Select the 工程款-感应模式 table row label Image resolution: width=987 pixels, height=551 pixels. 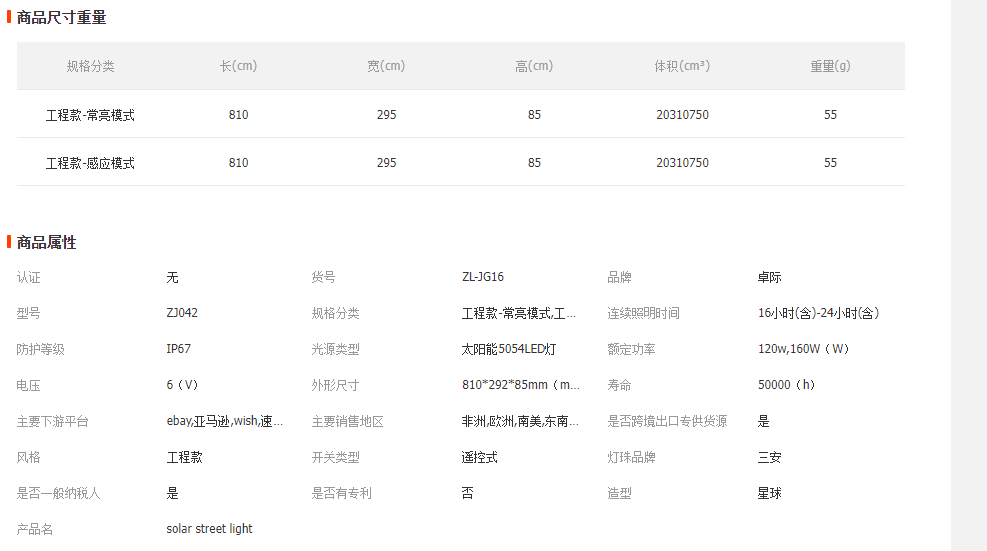90,163
